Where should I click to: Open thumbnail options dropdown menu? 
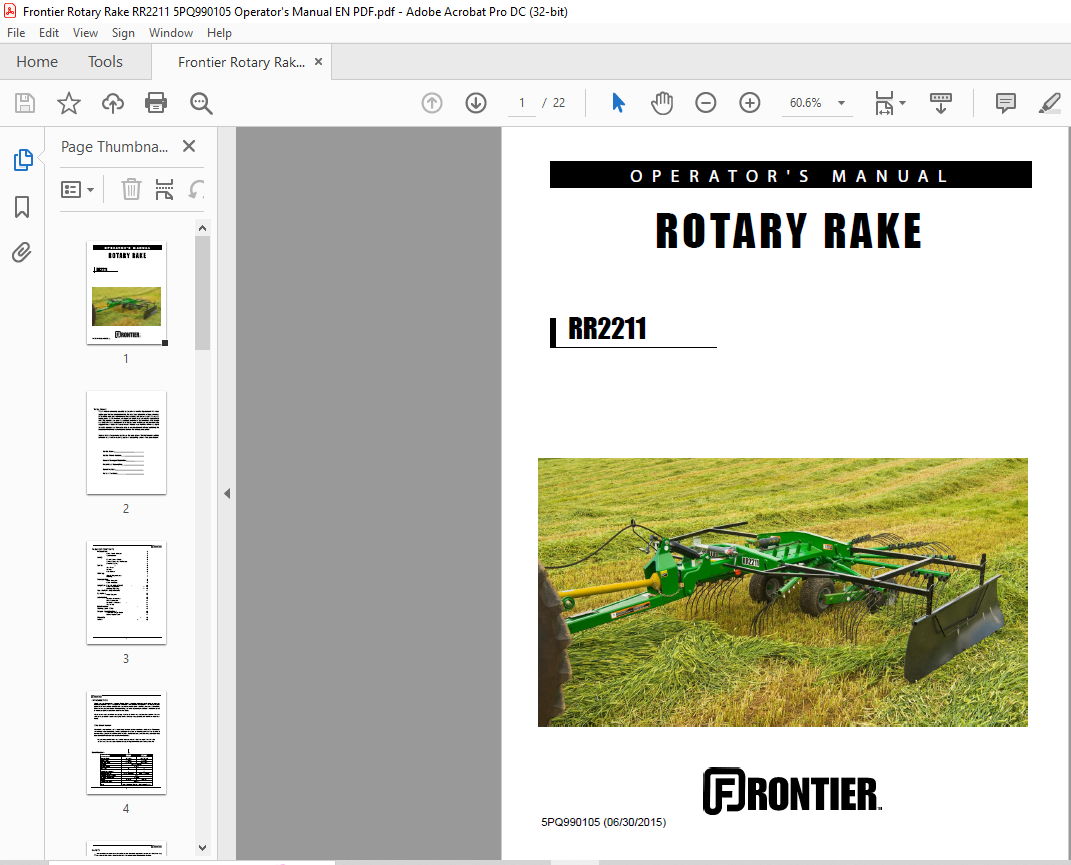click(77, 189)
